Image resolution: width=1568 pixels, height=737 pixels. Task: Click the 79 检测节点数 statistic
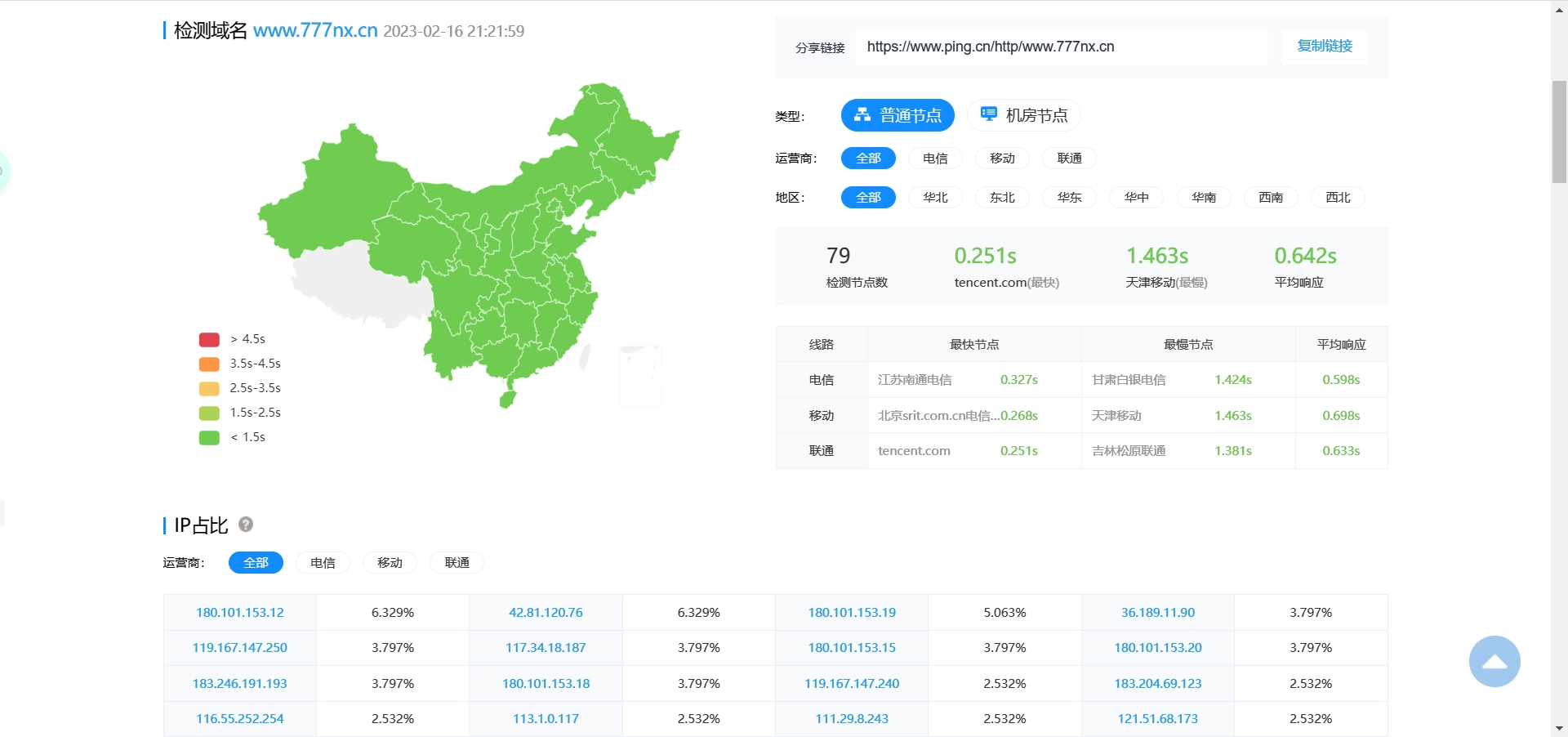tap(857, 267)
